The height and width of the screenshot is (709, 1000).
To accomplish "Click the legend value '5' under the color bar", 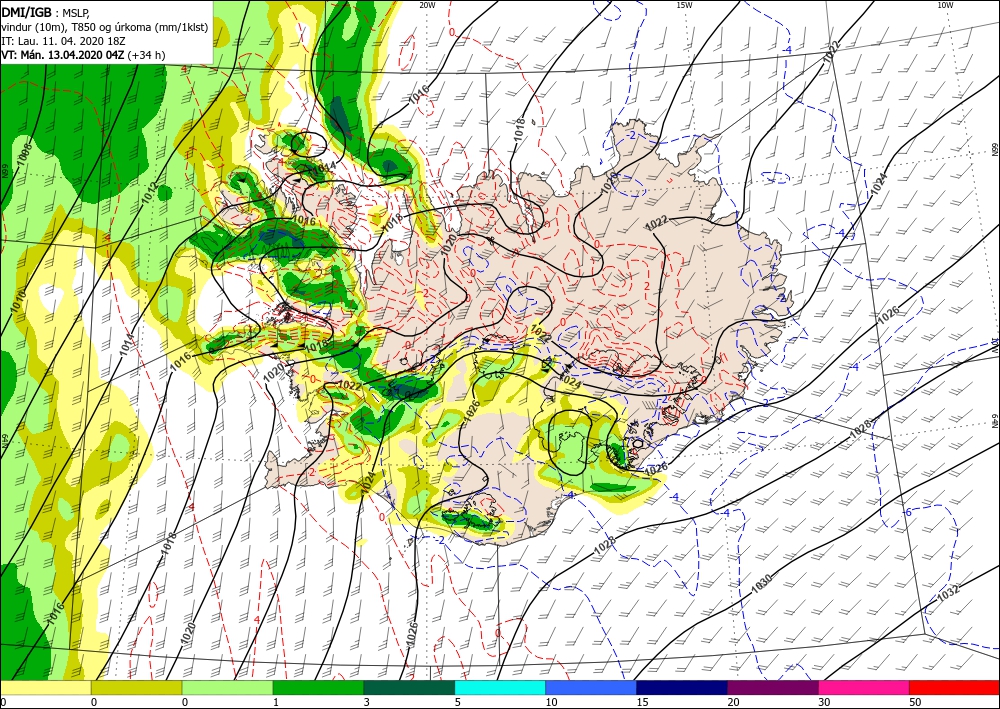I will [x=458, y=702].
